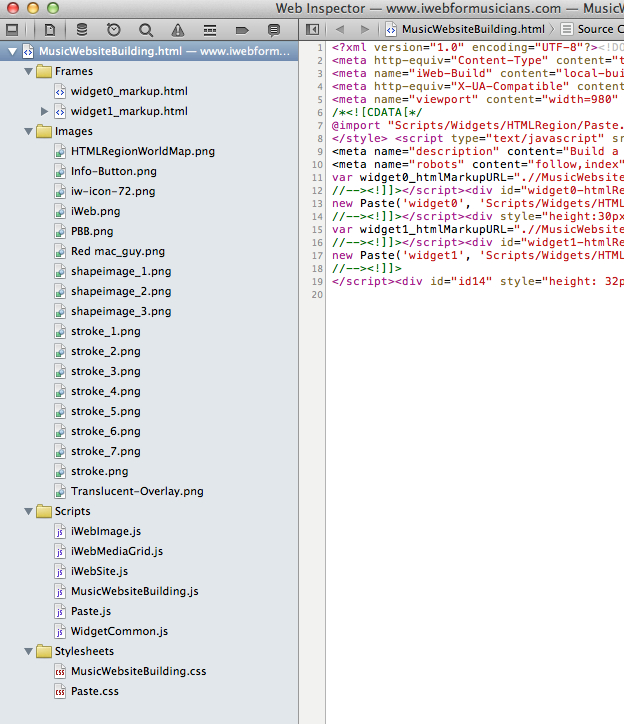Image resolution: width=624 pixels, height=724 pixels.
Task: Collapse the Scripts folder
Action: pyautogui.click(x=29, y=511)
